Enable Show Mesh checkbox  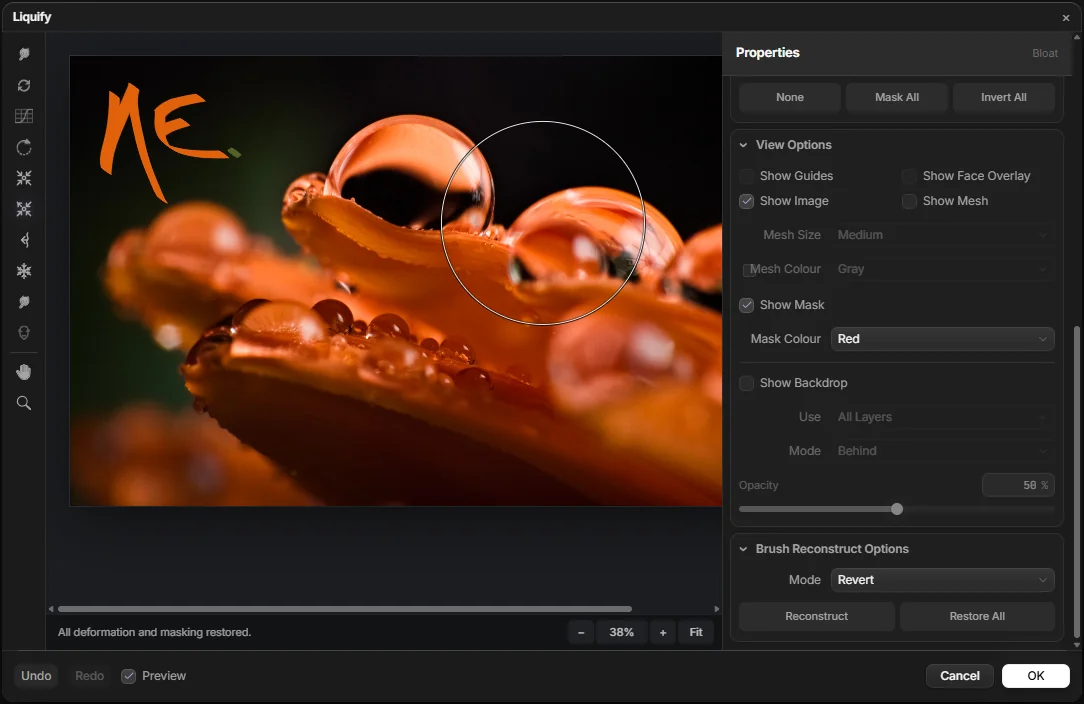[x=910, y=201]
